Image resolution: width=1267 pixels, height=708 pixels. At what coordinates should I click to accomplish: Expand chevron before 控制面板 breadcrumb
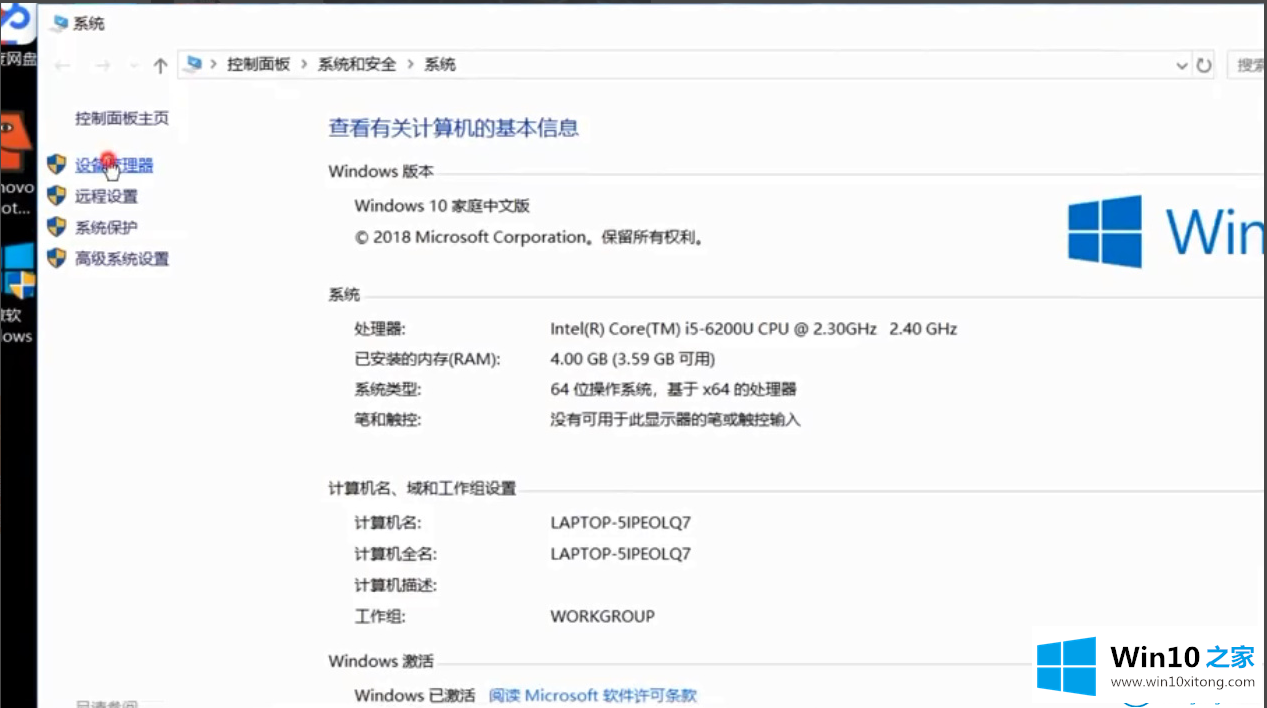214,64
